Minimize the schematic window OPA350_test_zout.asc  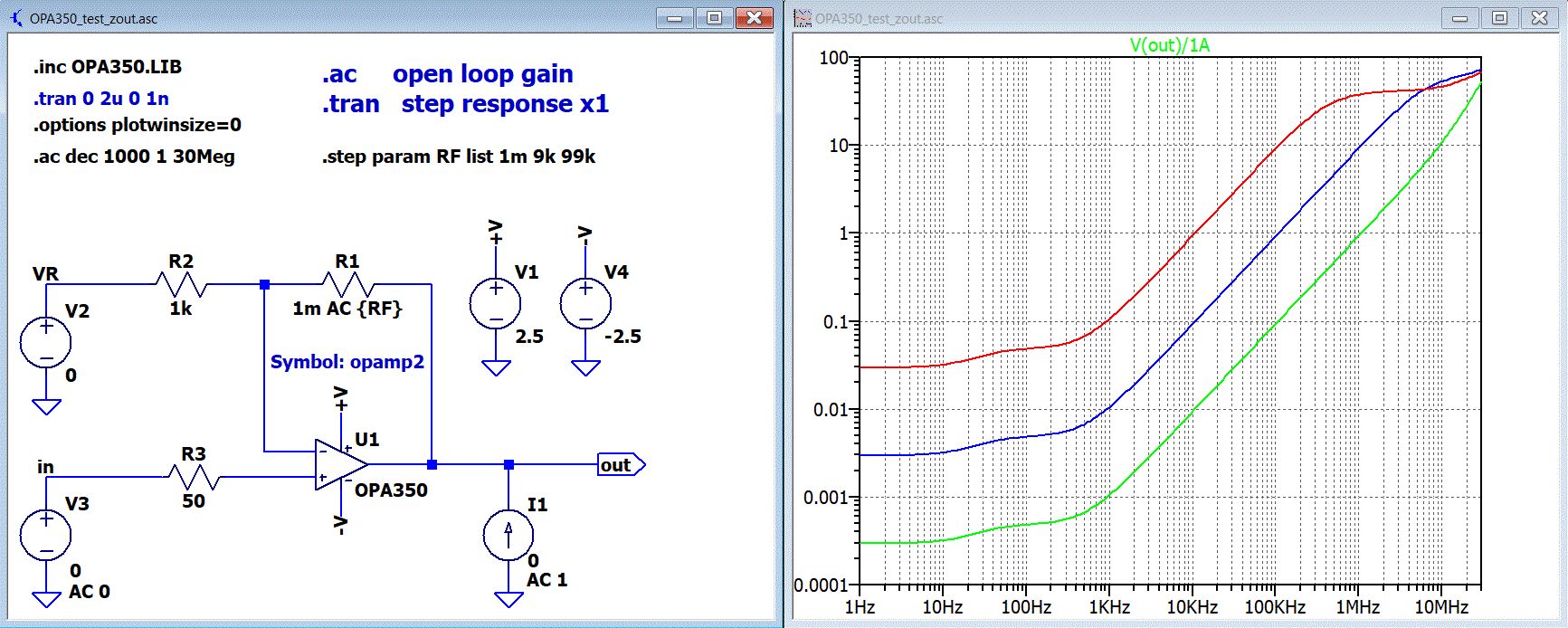click(x=674, y=18)
